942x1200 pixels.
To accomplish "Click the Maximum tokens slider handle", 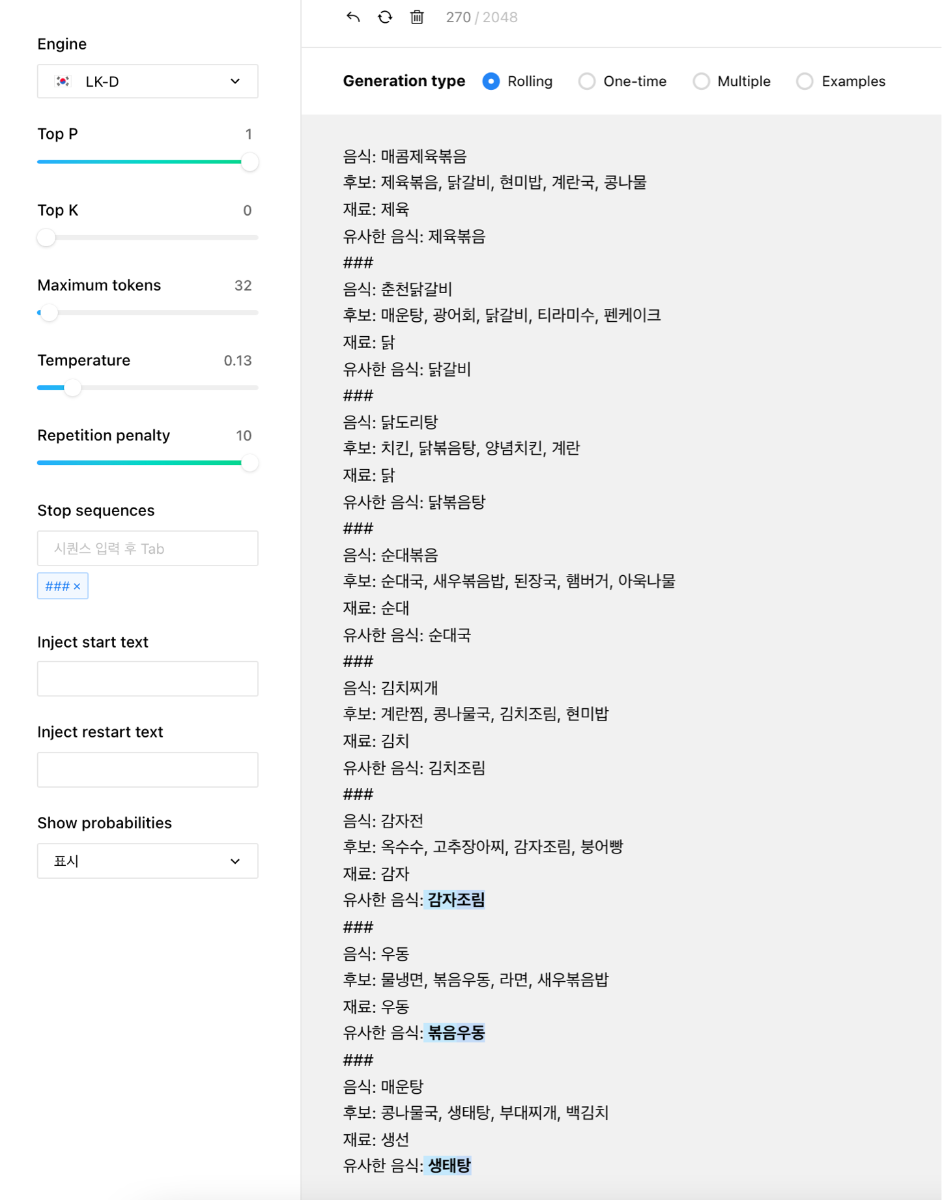I will click(x=49, y=312).
